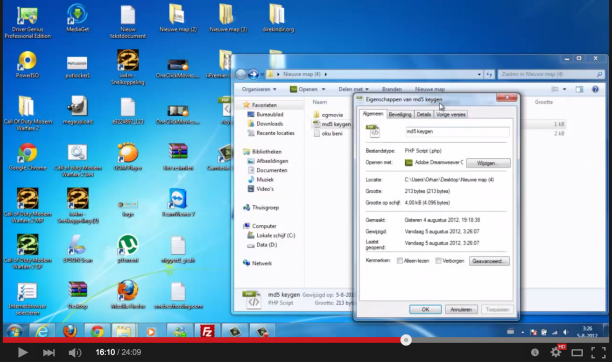Select the ogmovie folder in file list
This screenshot has width=612, height=362.
[x=328, y=115]
